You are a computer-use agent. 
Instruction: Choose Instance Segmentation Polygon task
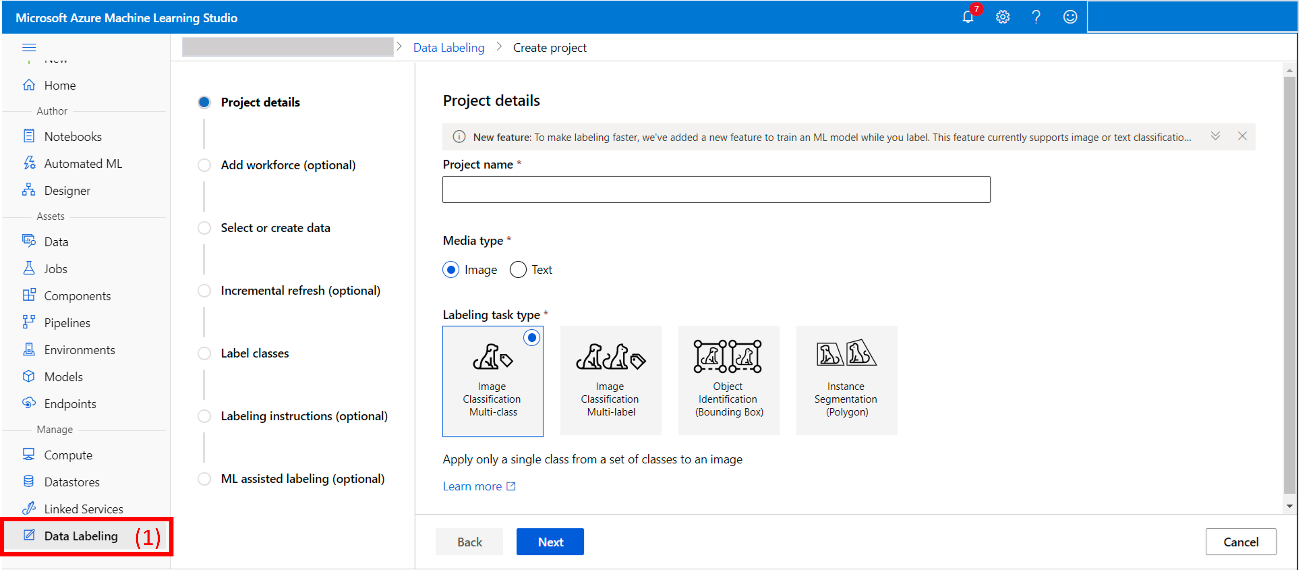pyautogui.click(x=847, y=381)
